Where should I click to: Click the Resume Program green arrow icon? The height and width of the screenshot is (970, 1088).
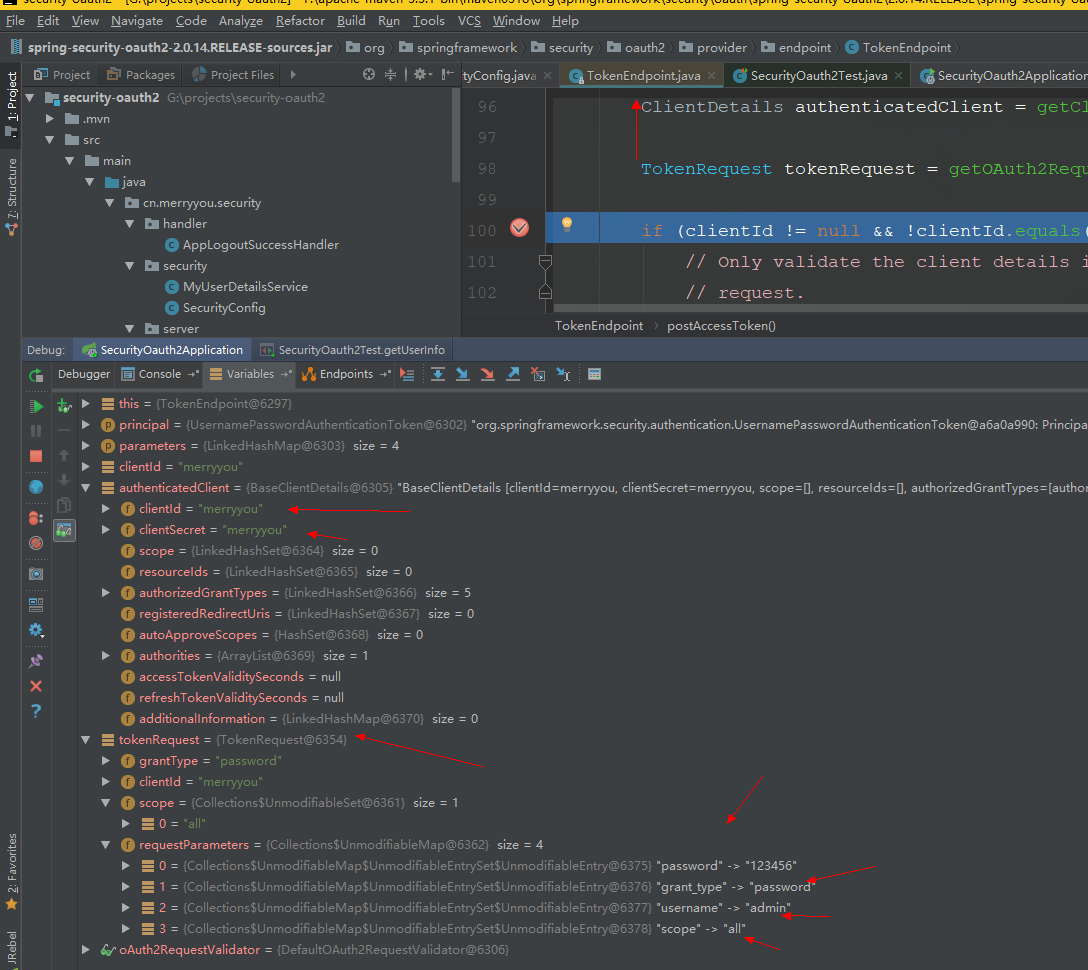click(36, 409)
